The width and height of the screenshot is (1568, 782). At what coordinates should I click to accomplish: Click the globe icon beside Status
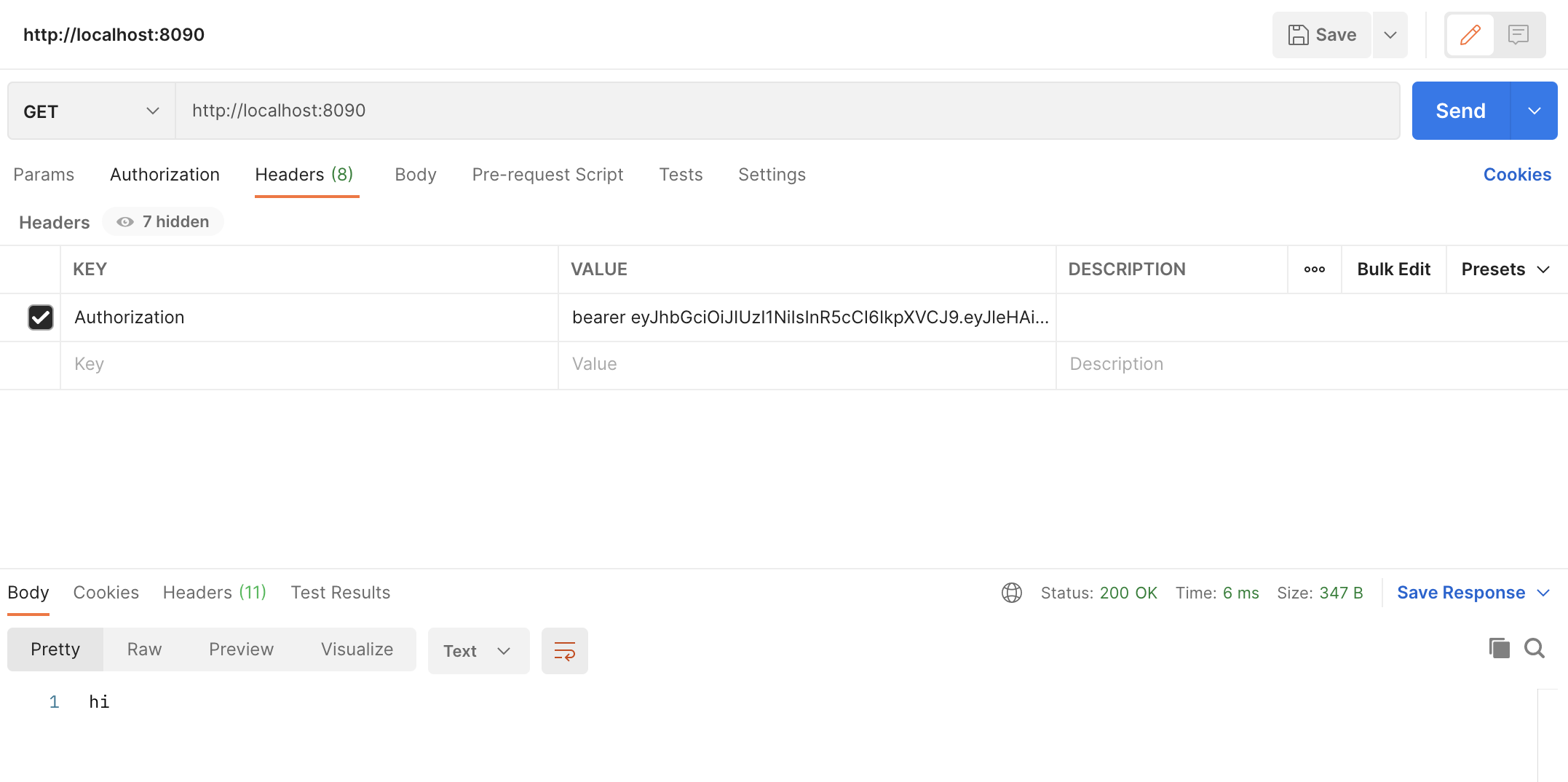click(1012, 592)
